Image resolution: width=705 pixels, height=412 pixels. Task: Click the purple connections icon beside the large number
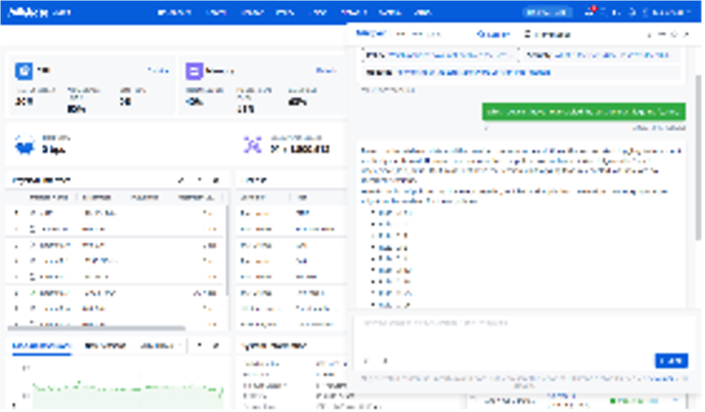click(x=252, y=146)
